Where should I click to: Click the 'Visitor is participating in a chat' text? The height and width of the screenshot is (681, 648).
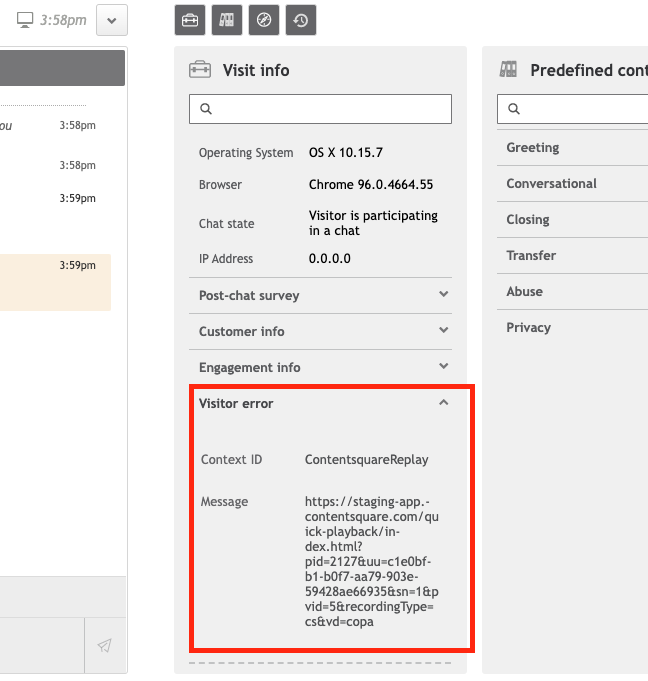pyautogui.click(x=373, y=223)
